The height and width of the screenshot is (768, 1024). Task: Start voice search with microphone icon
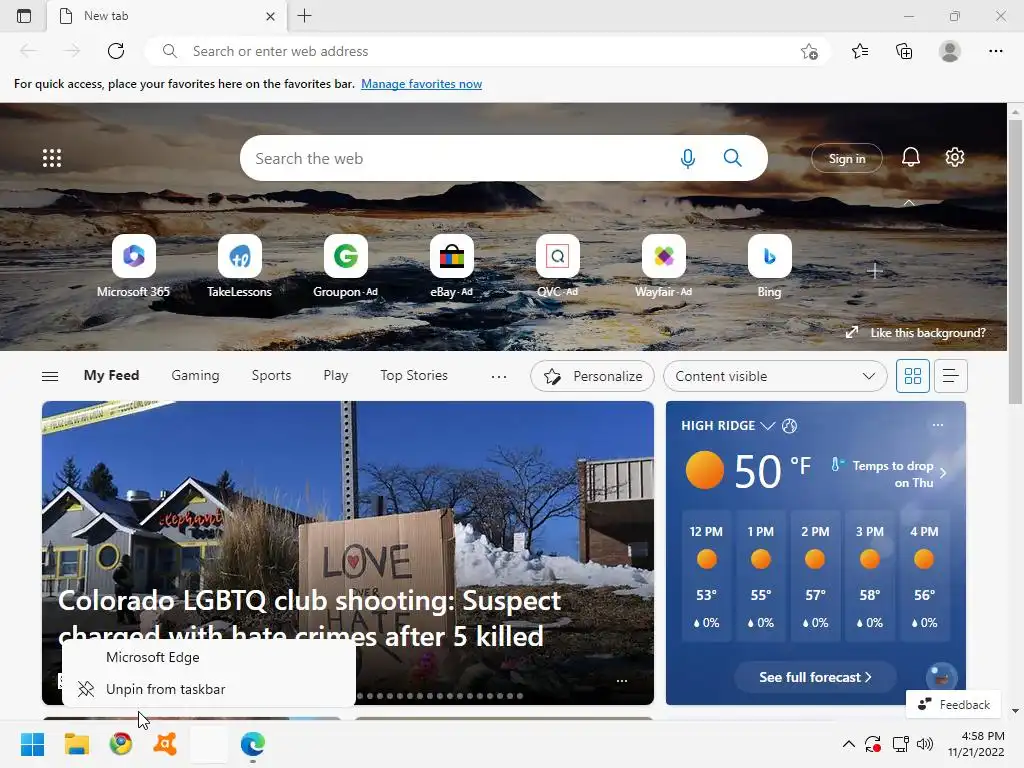point(688,158)
